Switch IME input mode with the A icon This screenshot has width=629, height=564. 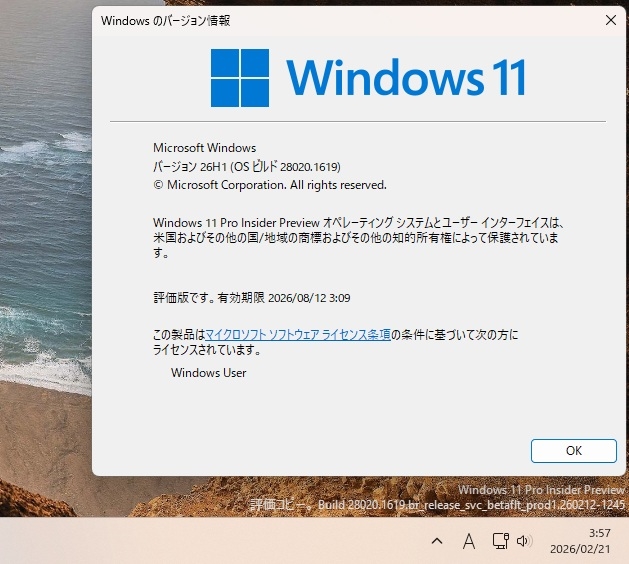coord(469,541)
